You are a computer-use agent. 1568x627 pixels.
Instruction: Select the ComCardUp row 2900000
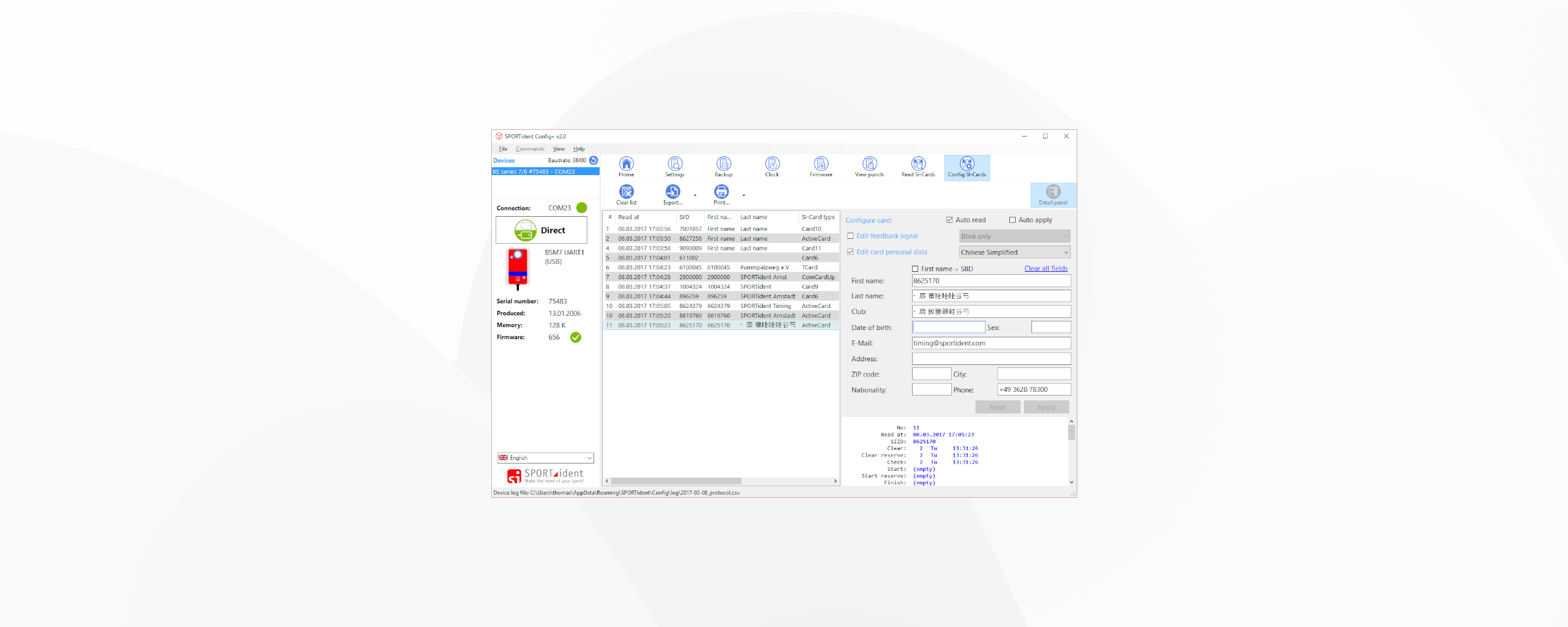(x=721, y=277)
